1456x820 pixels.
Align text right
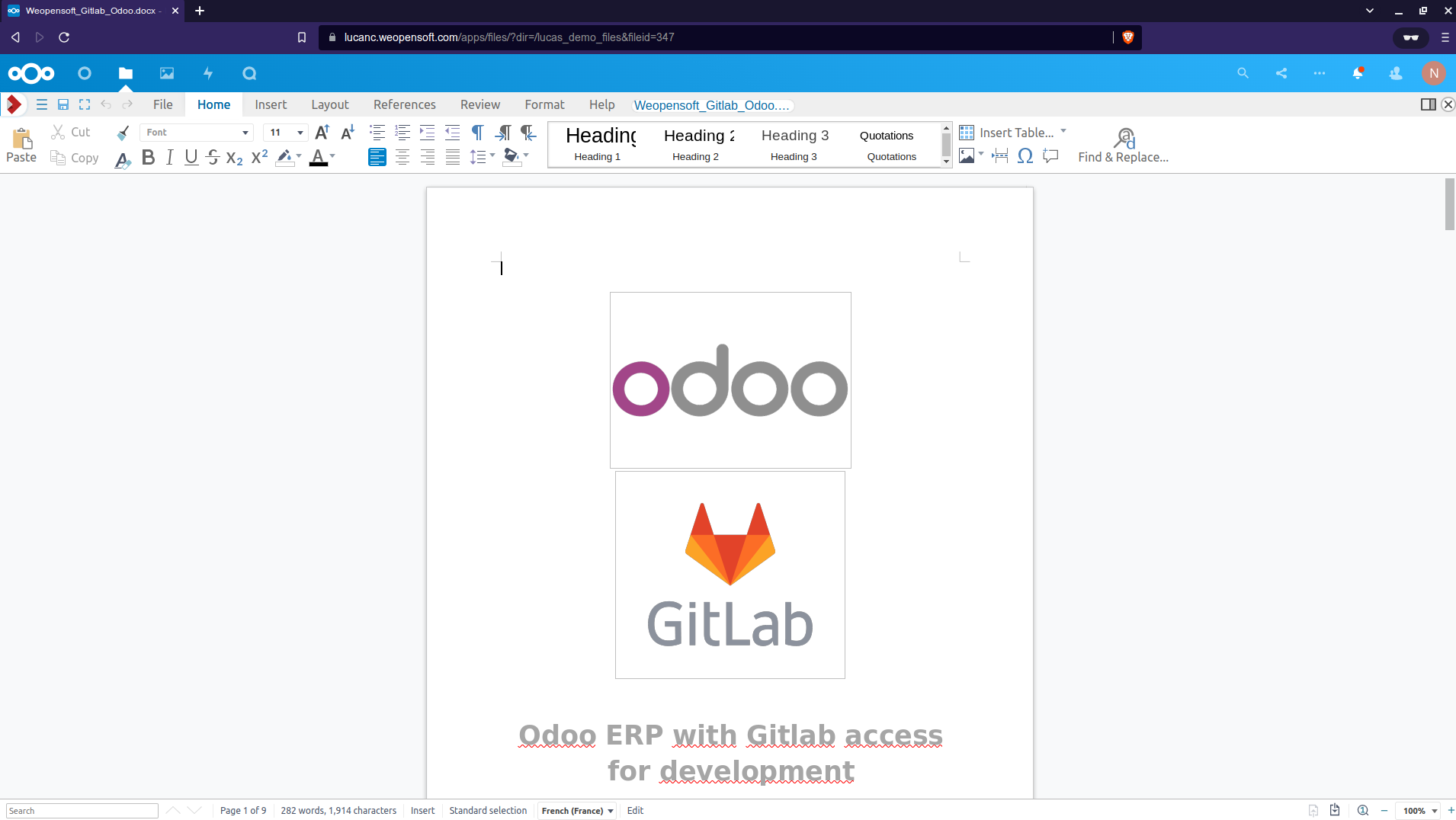(428, 158)
